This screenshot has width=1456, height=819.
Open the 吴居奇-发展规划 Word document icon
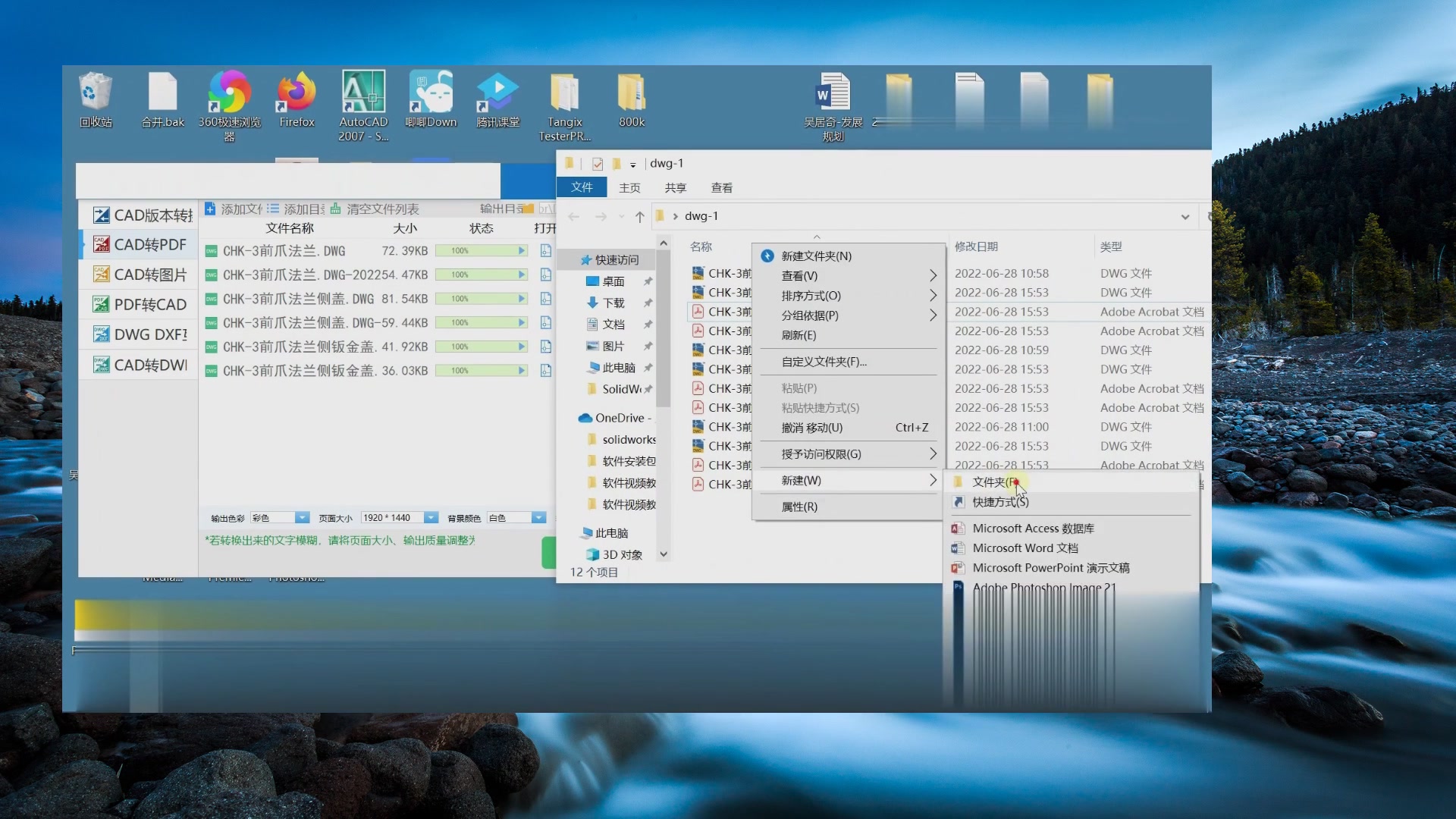click(833, 106)
